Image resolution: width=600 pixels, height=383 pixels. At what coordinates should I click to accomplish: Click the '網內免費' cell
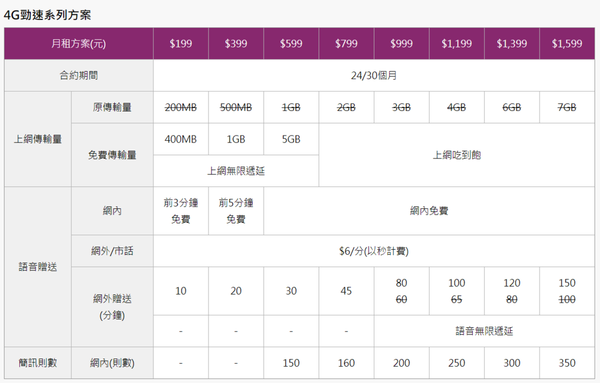[x=429, y=211]
